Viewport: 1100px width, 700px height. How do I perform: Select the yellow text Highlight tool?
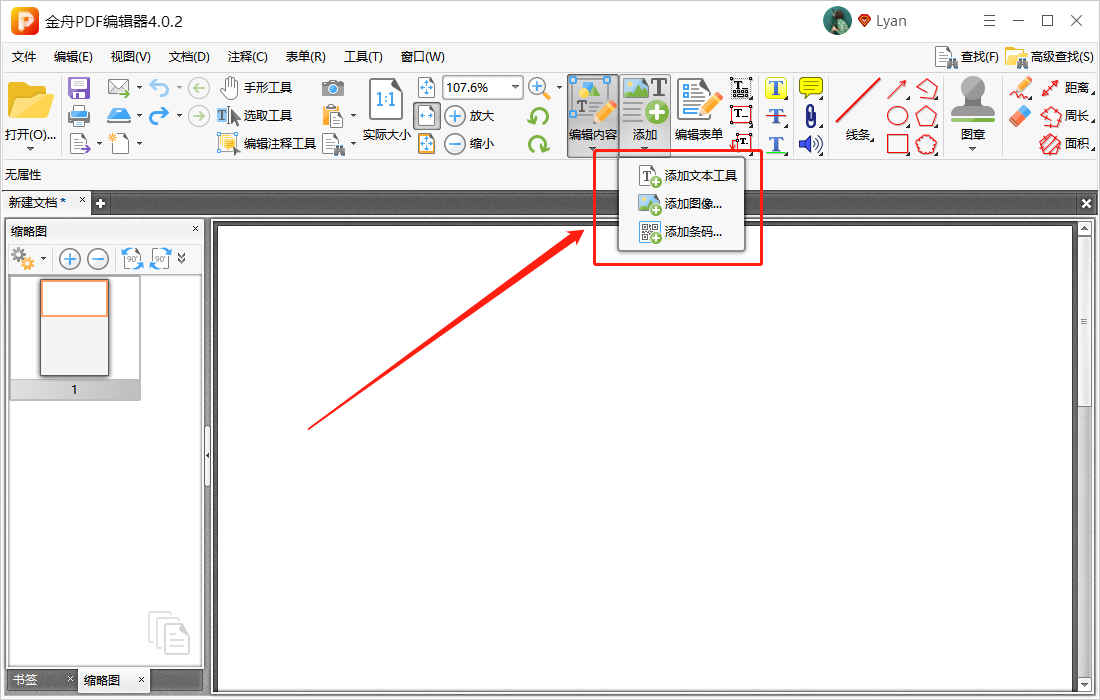pyautogui.click(x=776, y=88)
